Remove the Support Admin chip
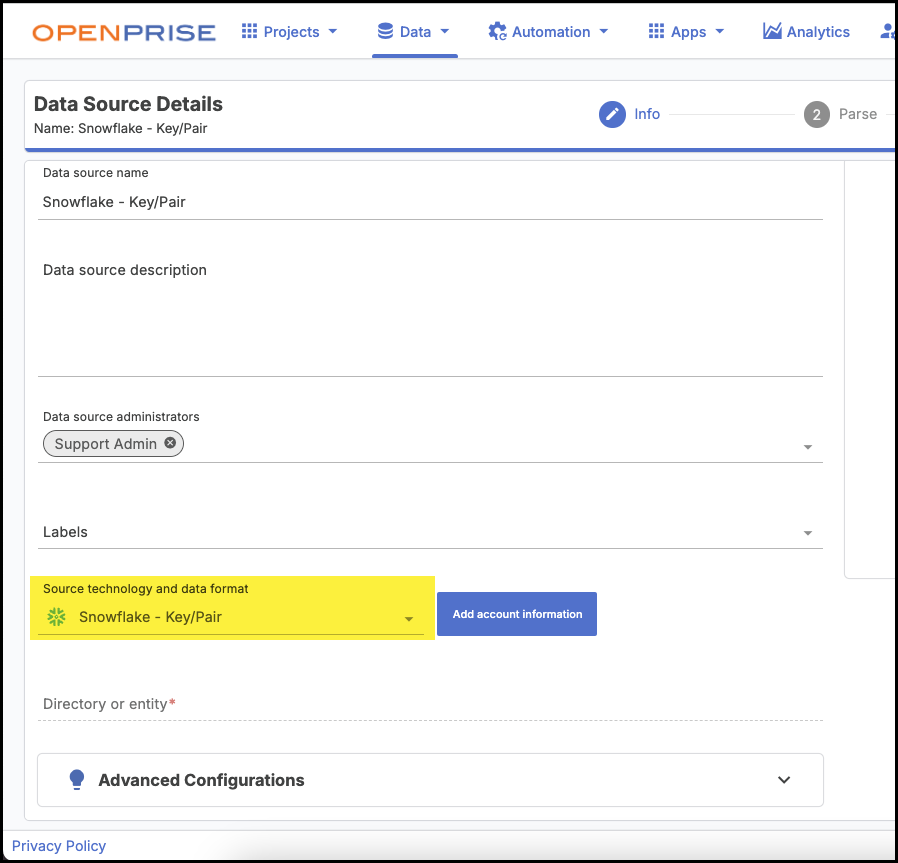This screenshot has height=863, width=898. coord(170,443)
